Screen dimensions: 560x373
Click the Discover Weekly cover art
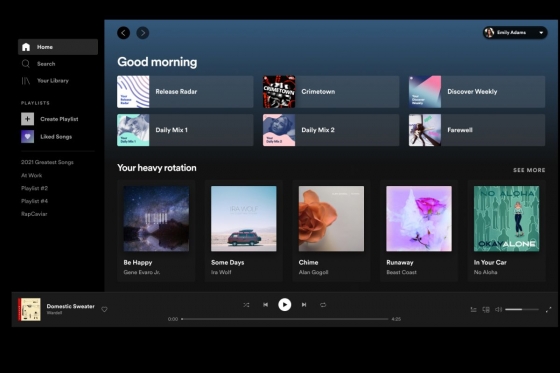click(425, 92)
